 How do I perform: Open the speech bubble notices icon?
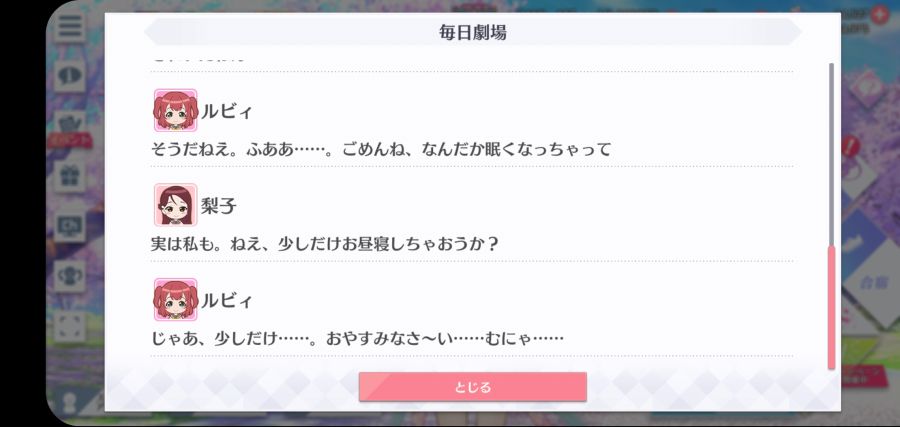(x=70, y=75)
